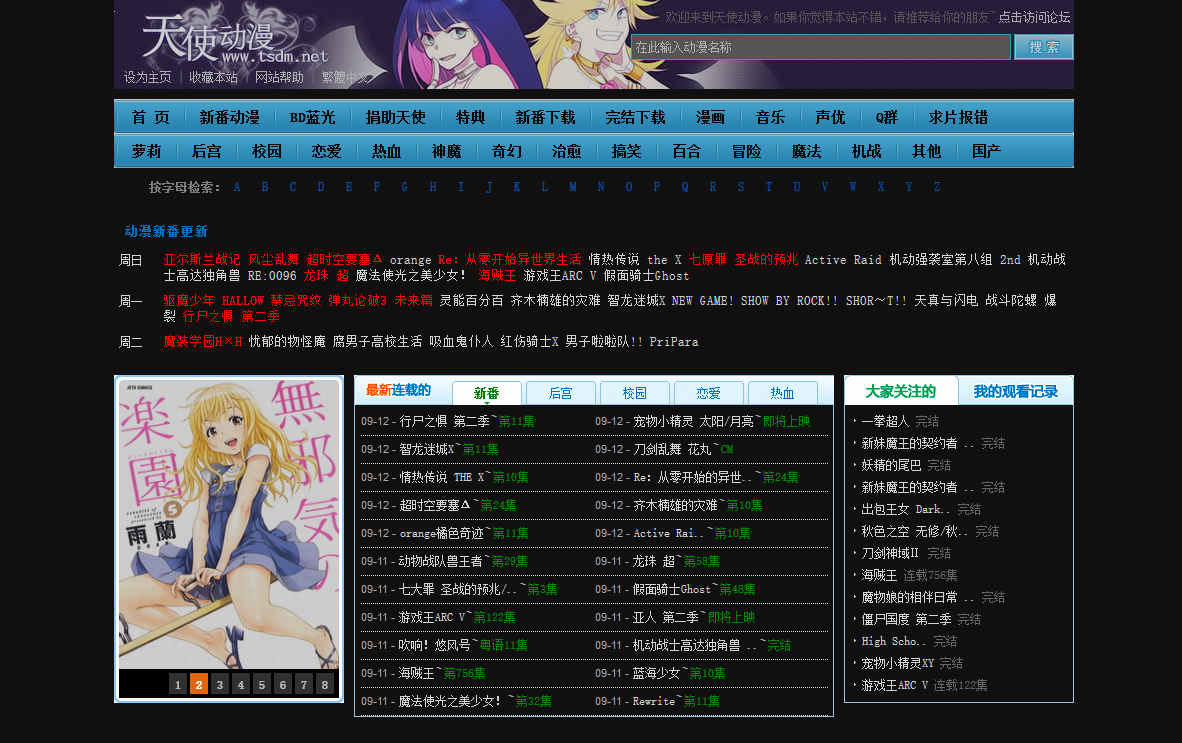The width and height of the screenshot is (1182, 743).
Task: Switch to the 大家关注的 tab
Action: [901, 391]
